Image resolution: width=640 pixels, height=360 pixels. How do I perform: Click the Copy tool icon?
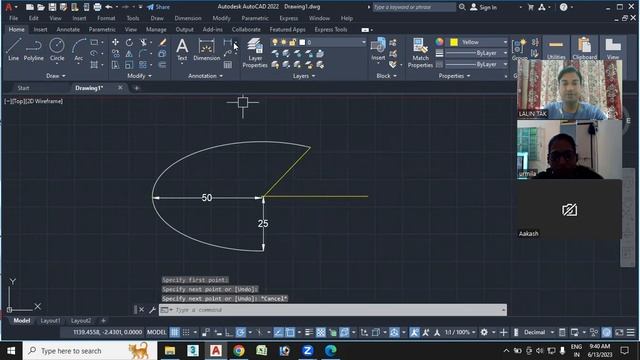pyautogui.click(x=116, y=53)
